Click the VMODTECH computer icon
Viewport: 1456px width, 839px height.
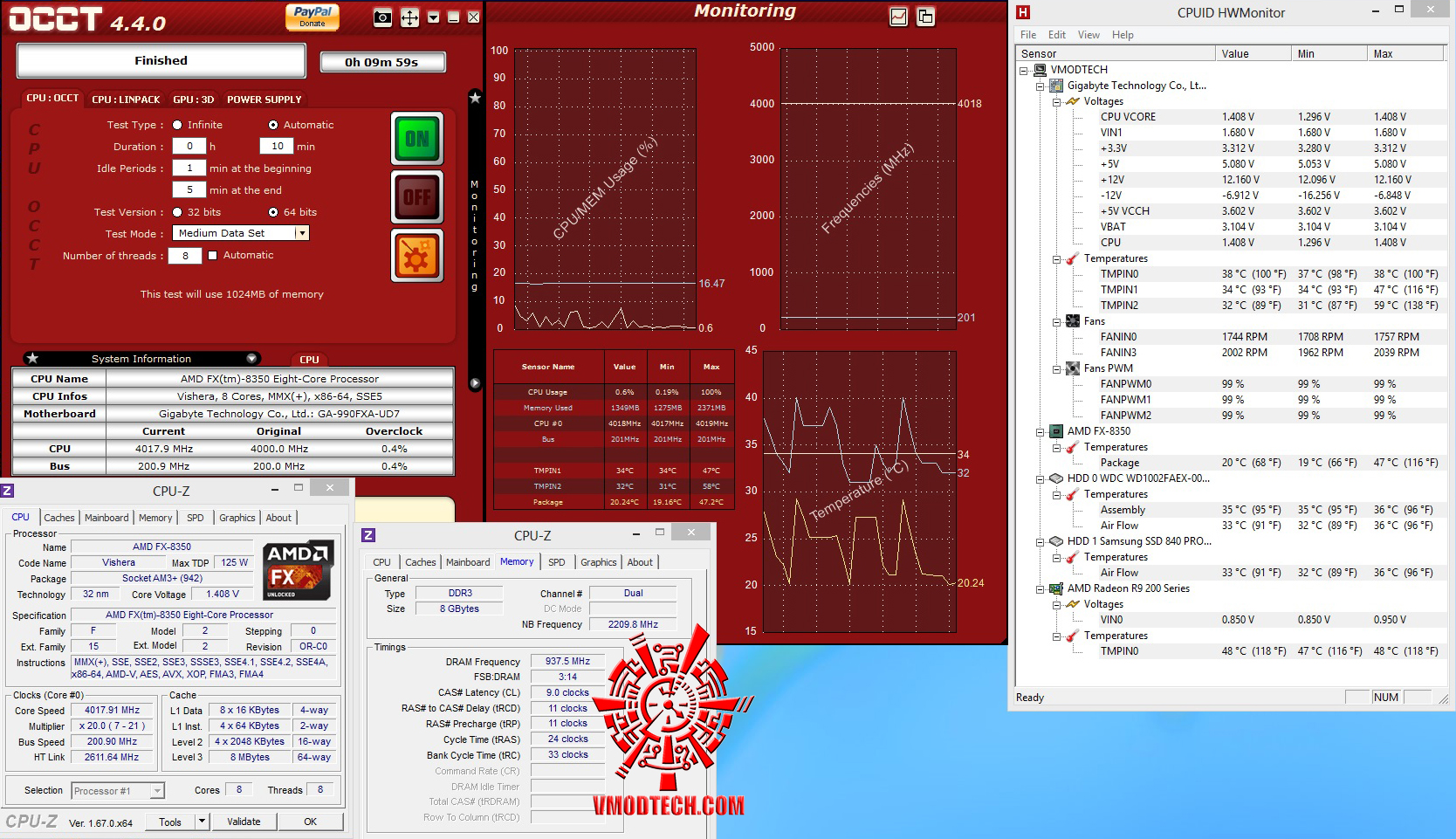click(1040, 70)
